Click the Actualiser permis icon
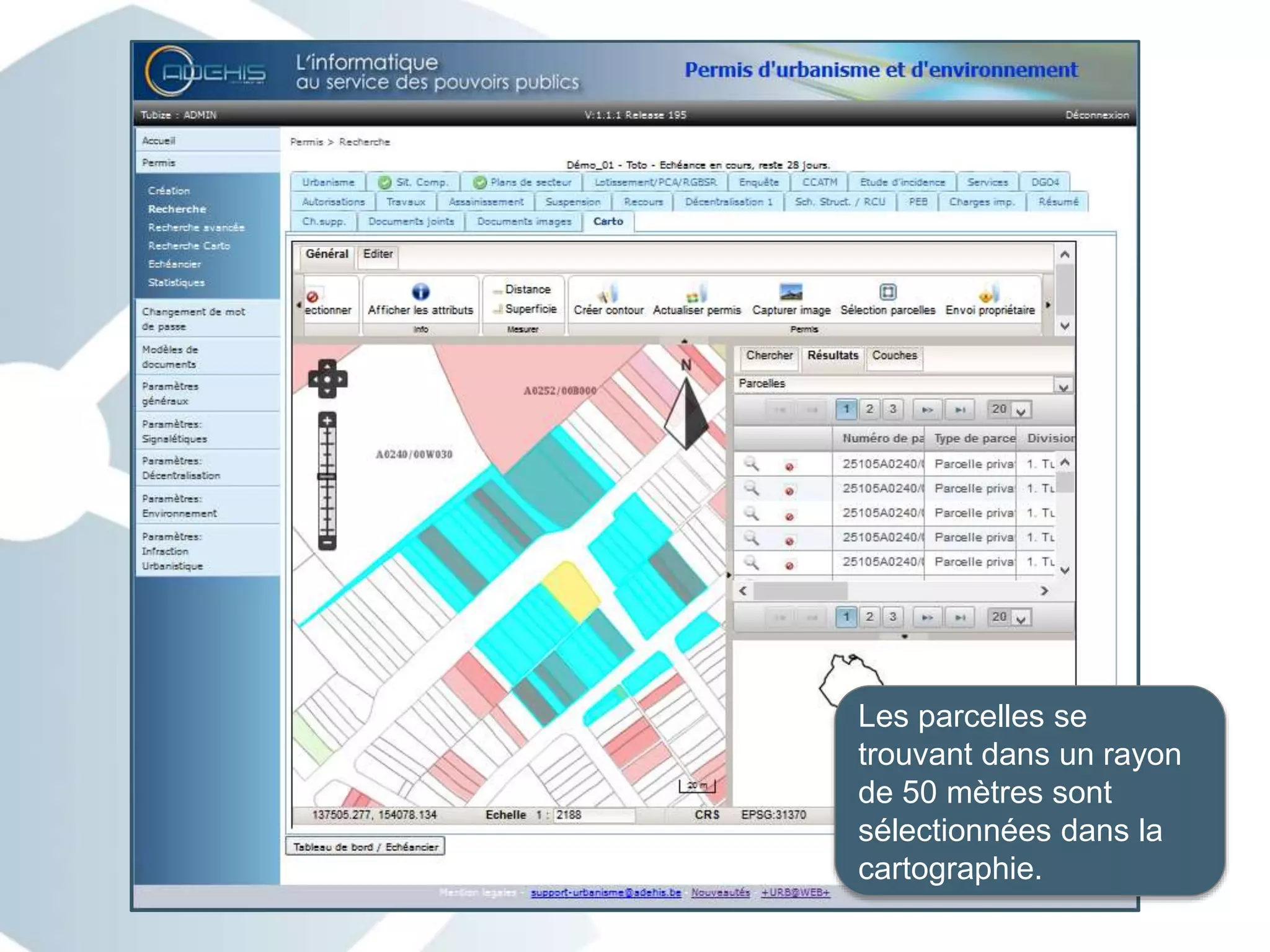This screenshot has height=952, width=1270. click(696, 292)
